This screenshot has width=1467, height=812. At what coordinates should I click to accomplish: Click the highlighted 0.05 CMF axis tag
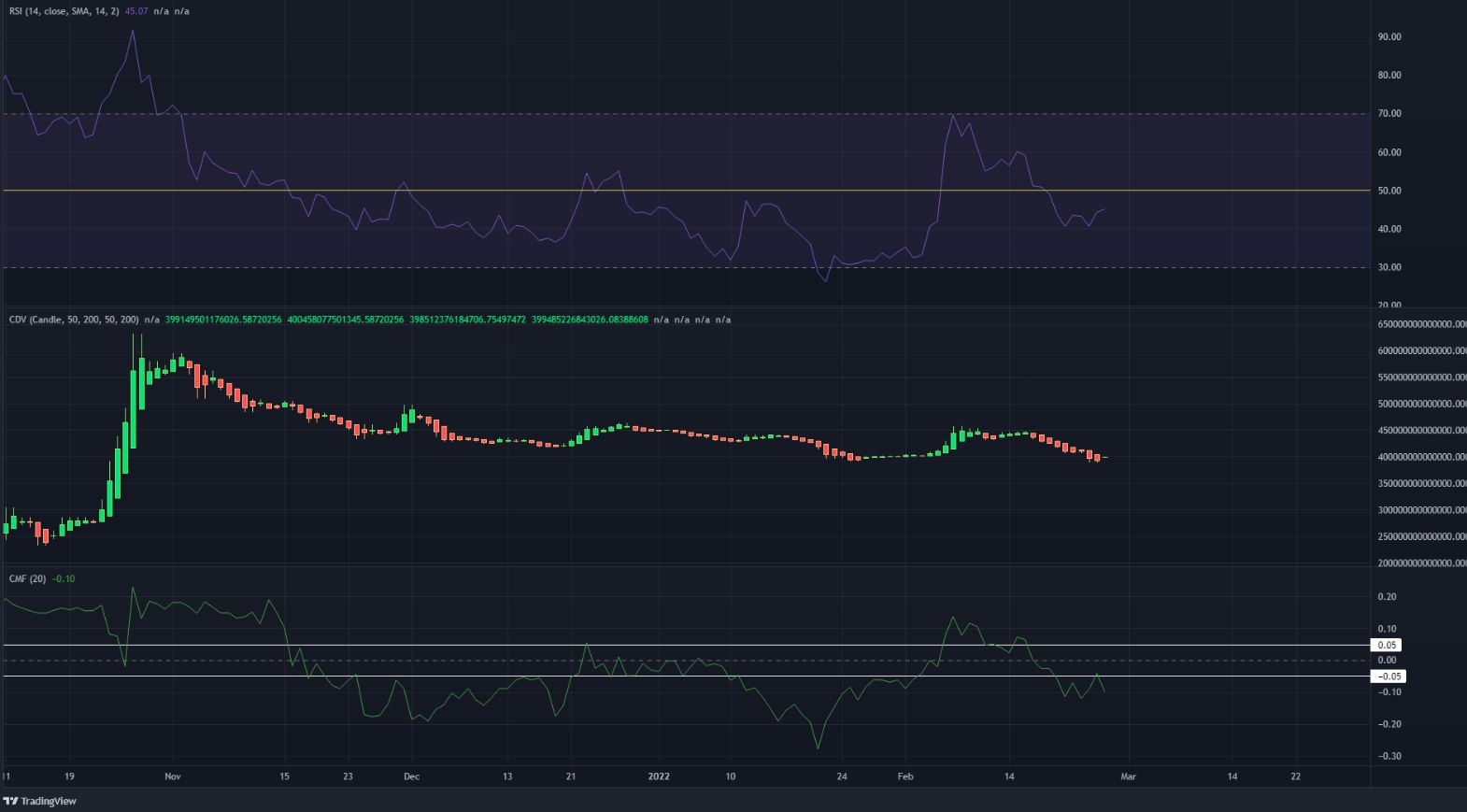coord(1387,645)
